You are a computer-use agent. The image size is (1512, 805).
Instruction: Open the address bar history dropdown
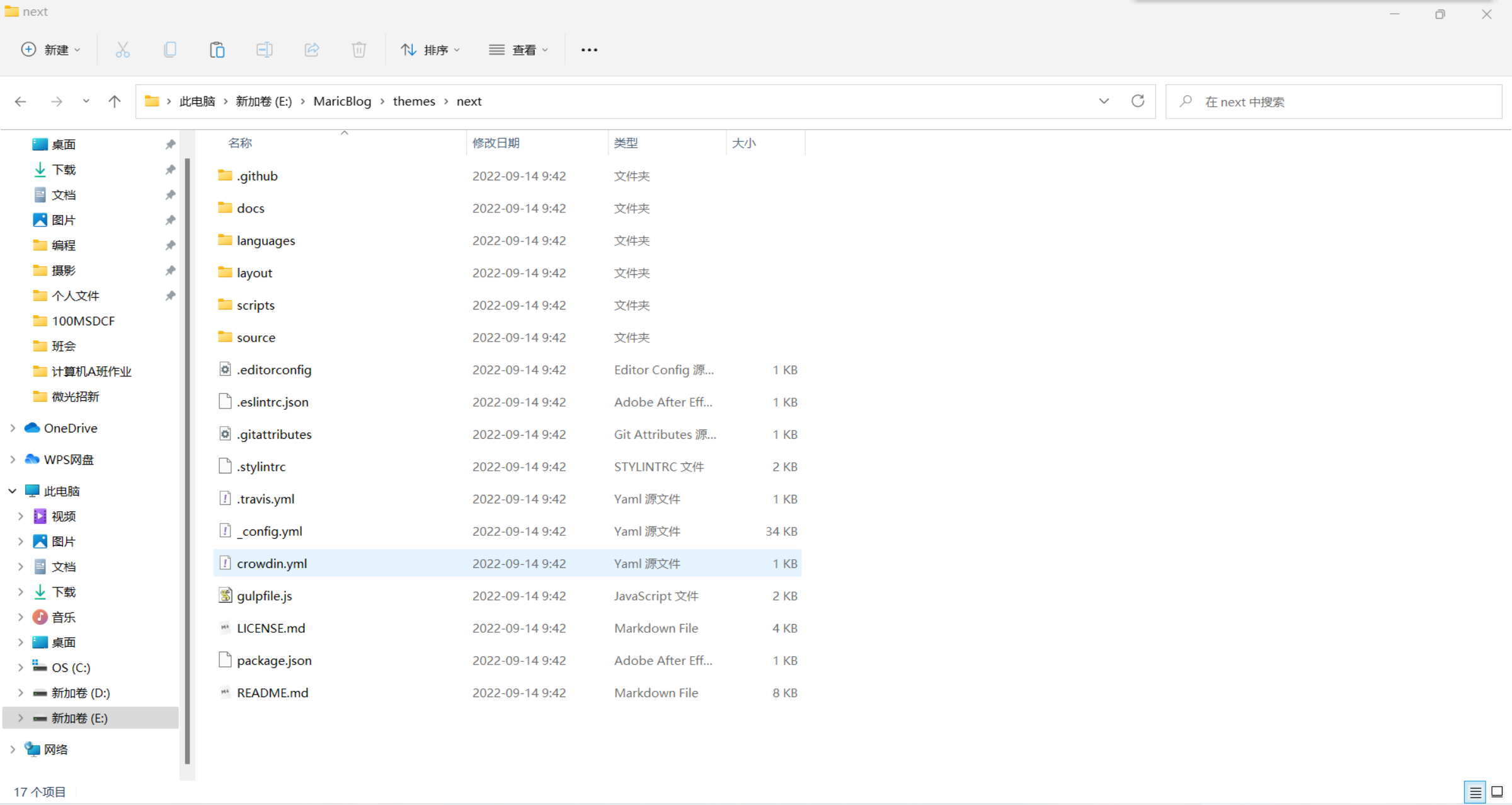[1104, 101]
